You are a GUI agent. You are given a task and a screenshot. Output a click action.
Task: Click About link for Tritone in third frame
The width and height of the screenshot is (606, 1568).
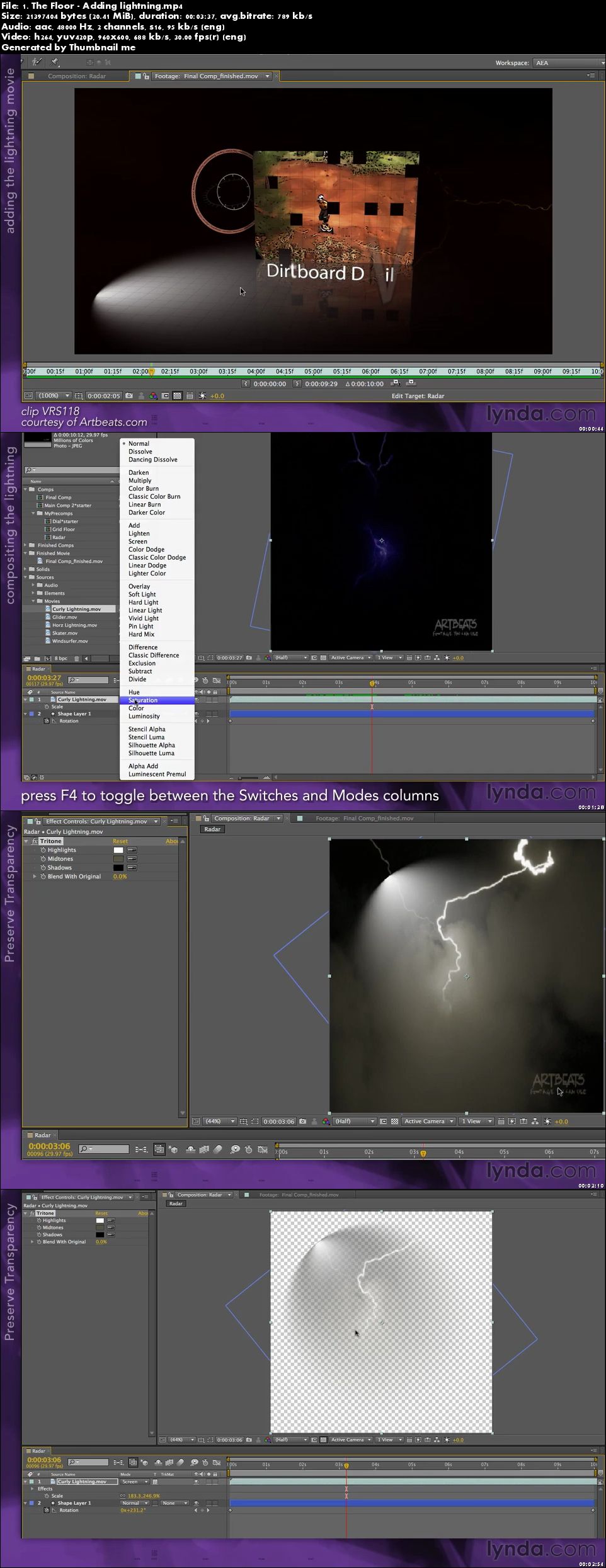pyautogui.click(x=172, y=841)
